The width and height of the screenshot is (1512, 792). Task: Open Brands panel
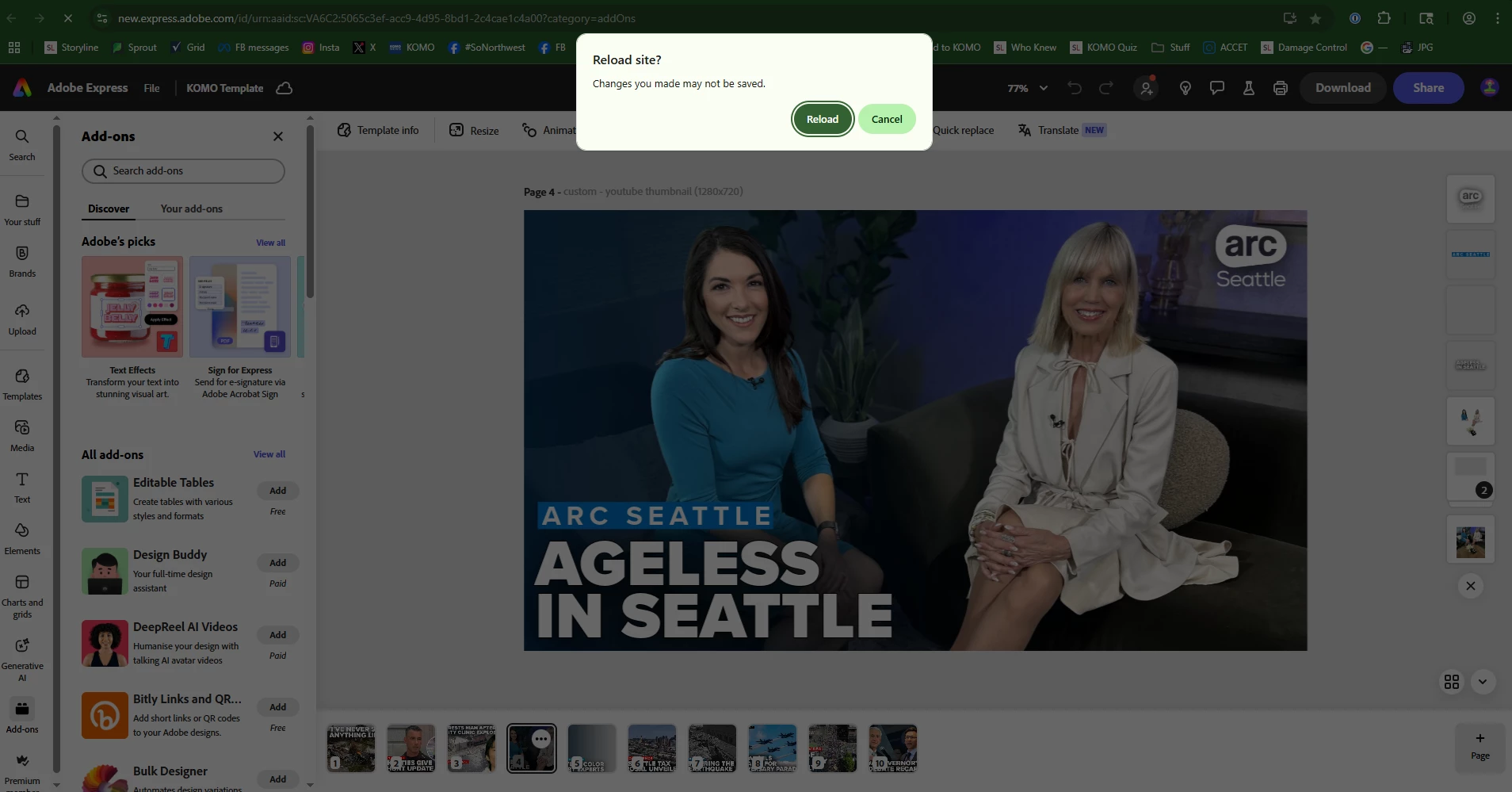pyautogui.click(x=22, y=262)
